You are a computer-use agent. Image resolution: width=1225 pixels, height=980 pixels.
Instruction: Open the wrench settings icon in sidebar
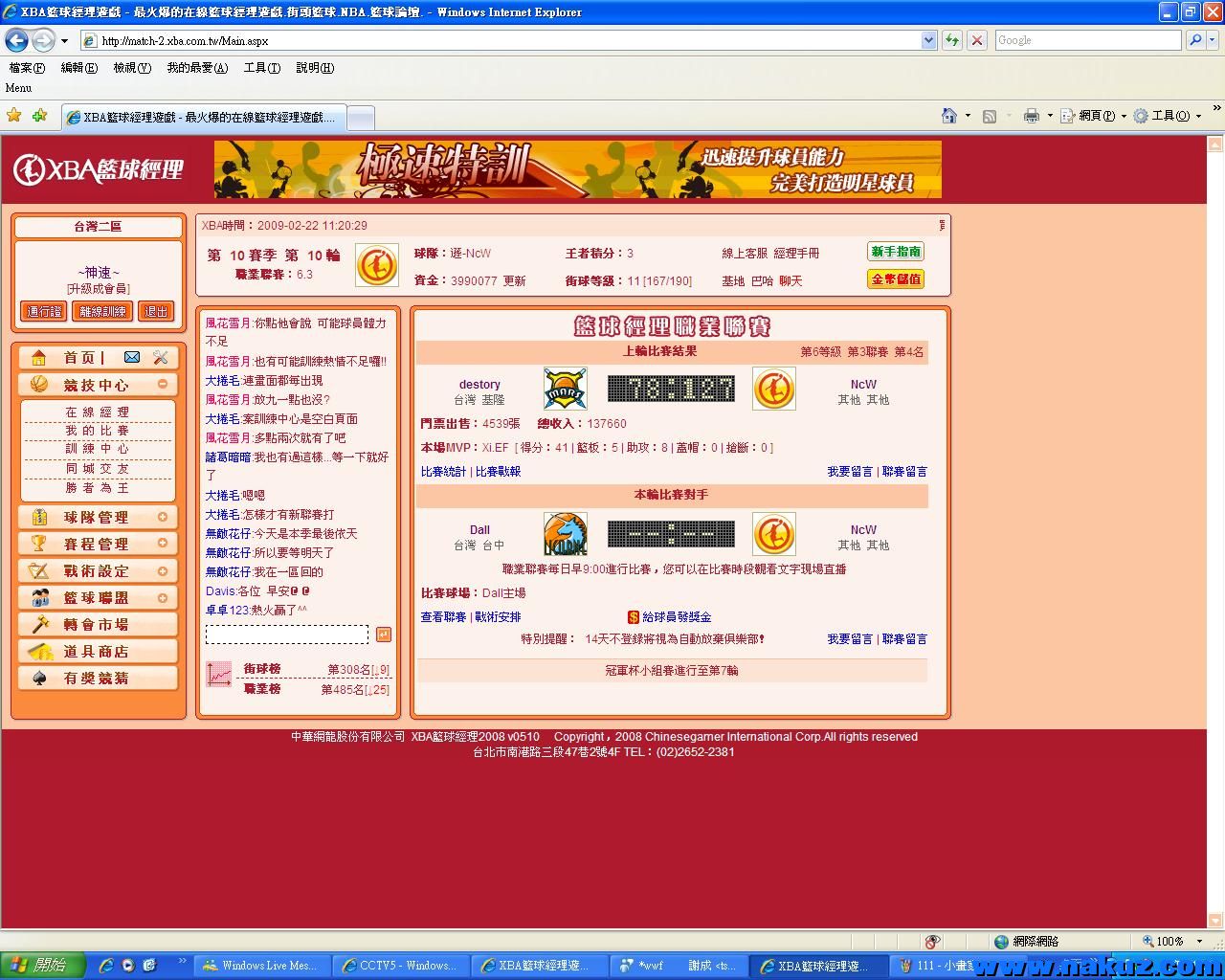(x=160, y=357)
